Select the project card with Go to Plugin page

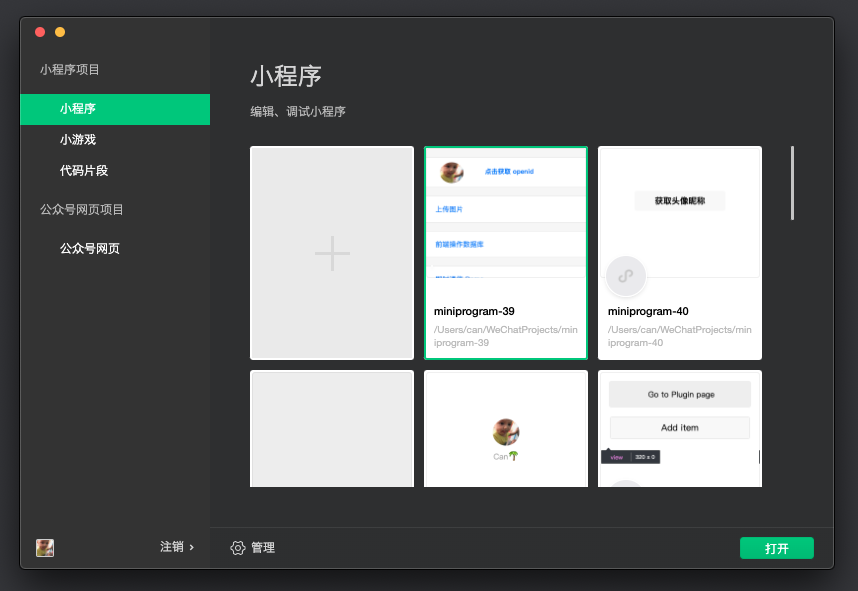click(x=680, y=429)
